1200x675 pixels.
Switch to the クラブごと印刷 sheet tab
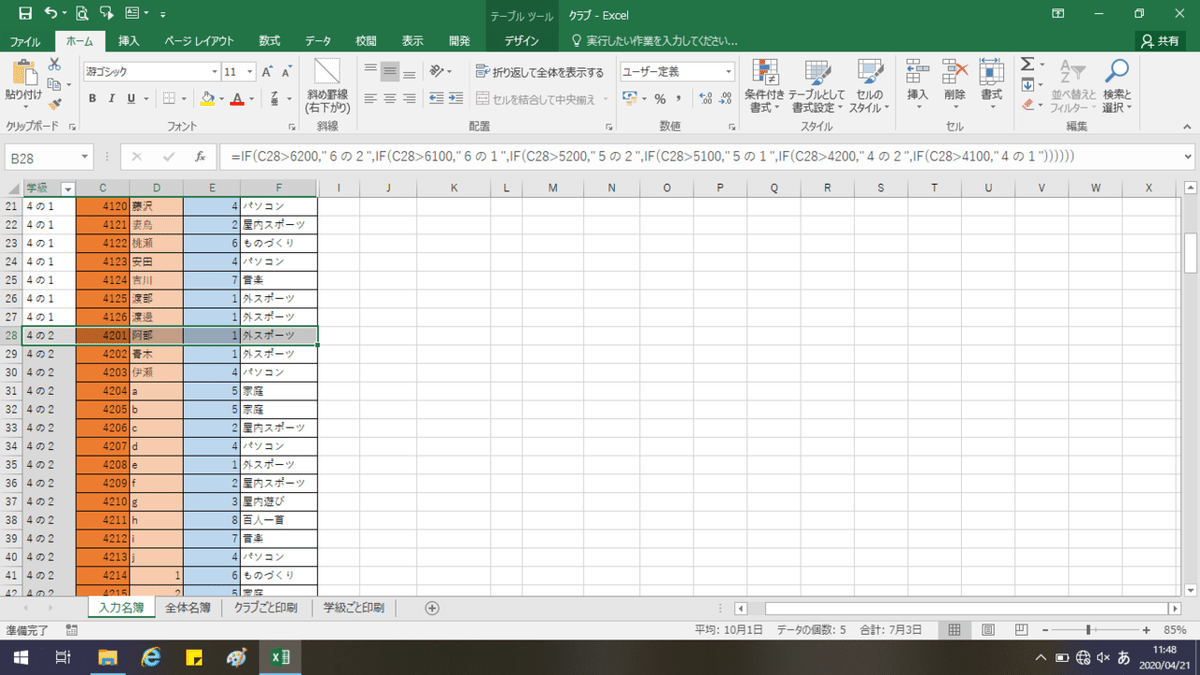[x=267, y=607]
